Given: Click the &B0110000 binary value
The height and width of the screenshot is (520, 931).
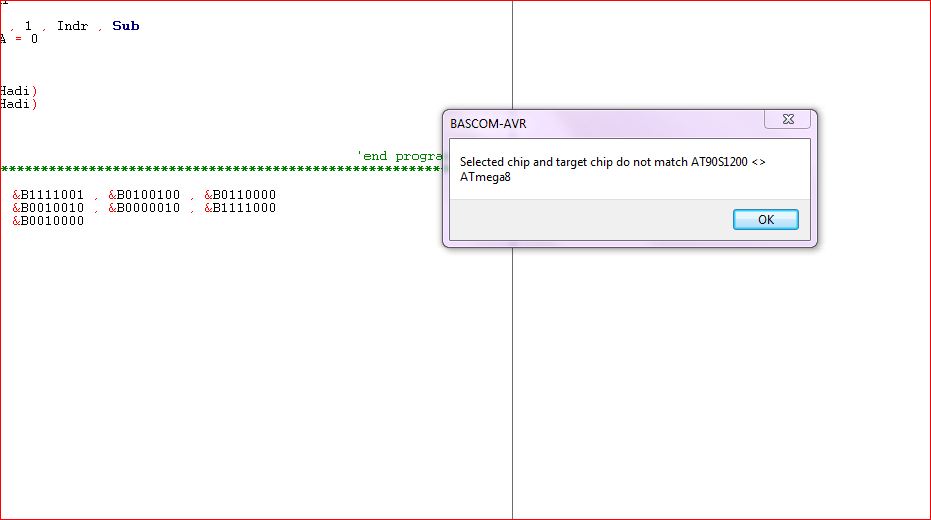Looking at the screenshot, I should click(240, 195).
